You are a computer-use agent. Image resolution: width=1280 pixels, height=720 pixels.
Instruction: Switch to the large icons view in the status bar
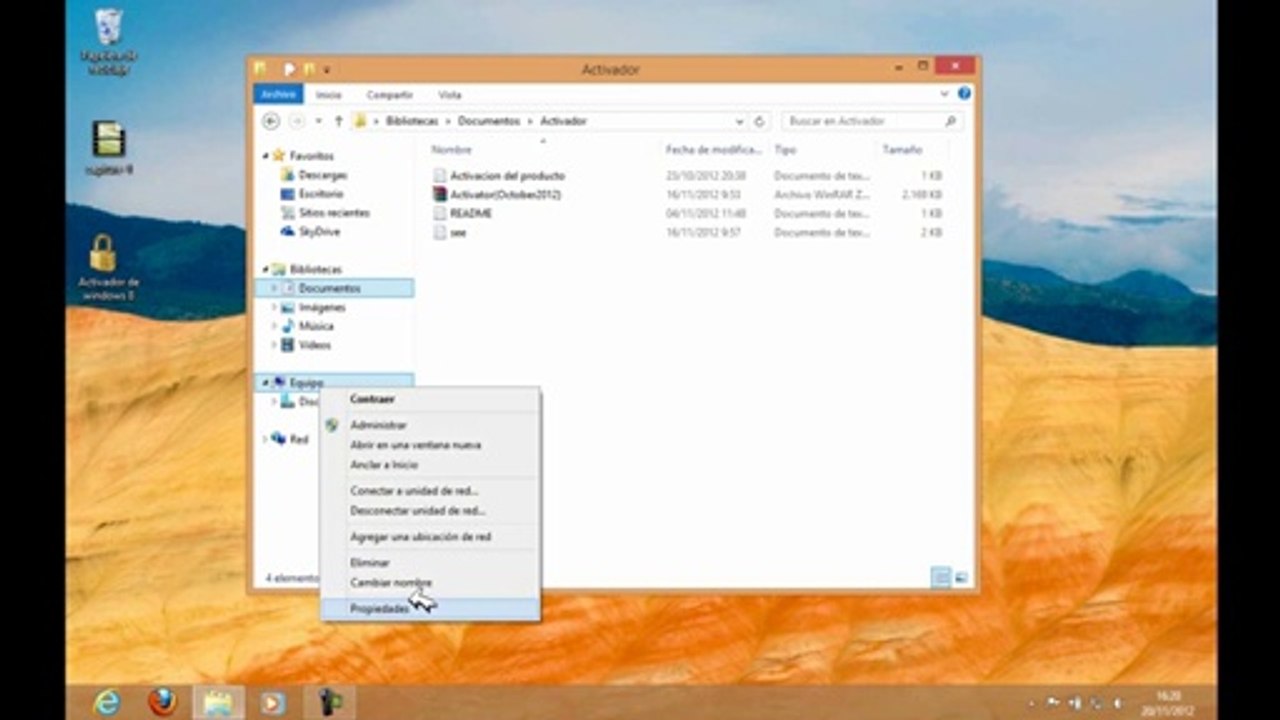pyautogui.click(x=961, y=577)
